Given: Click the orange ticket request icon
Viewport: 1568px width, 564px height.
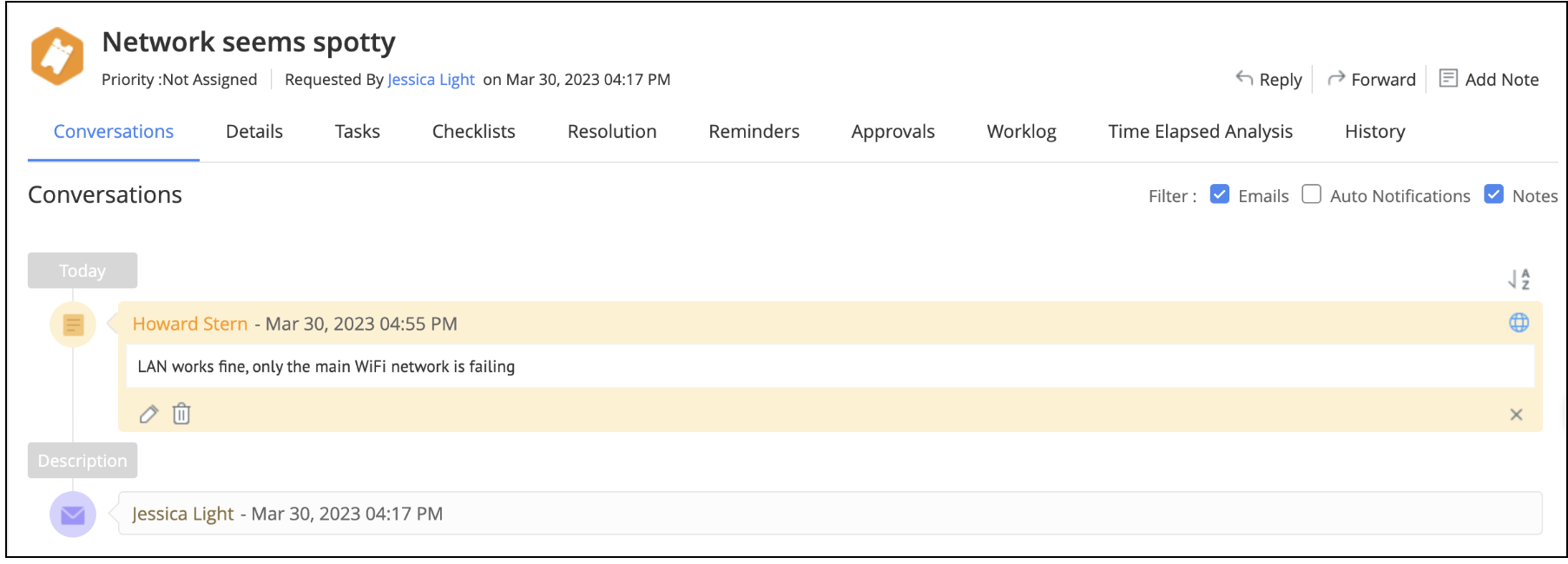Looking at the screenshot, I should click(57, 56).
